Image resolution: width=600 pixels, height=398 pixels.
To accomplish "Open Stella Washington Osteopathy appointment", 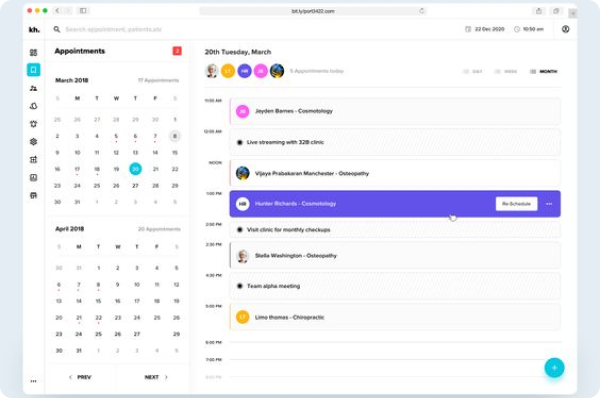I will (x=395, y=256).
